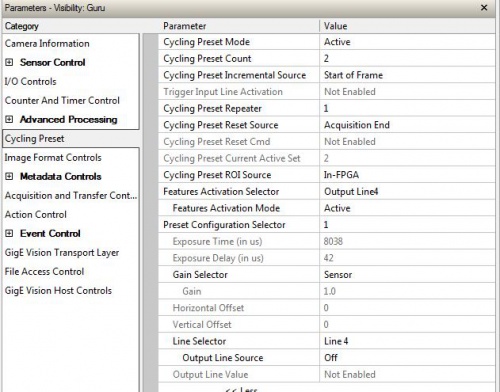Close the Parameters panel

(484, 7)
